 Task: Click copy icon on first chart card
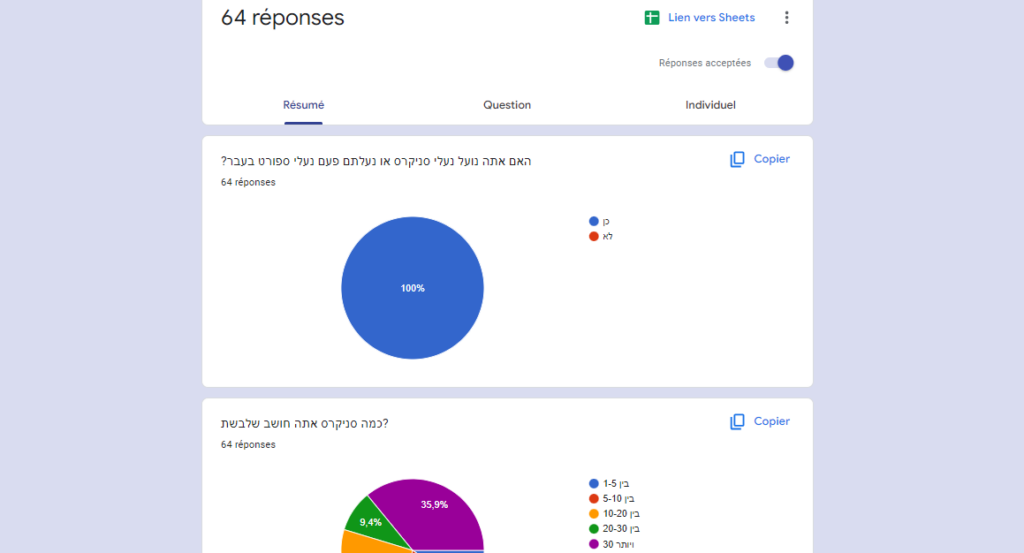tap(737, 159)
